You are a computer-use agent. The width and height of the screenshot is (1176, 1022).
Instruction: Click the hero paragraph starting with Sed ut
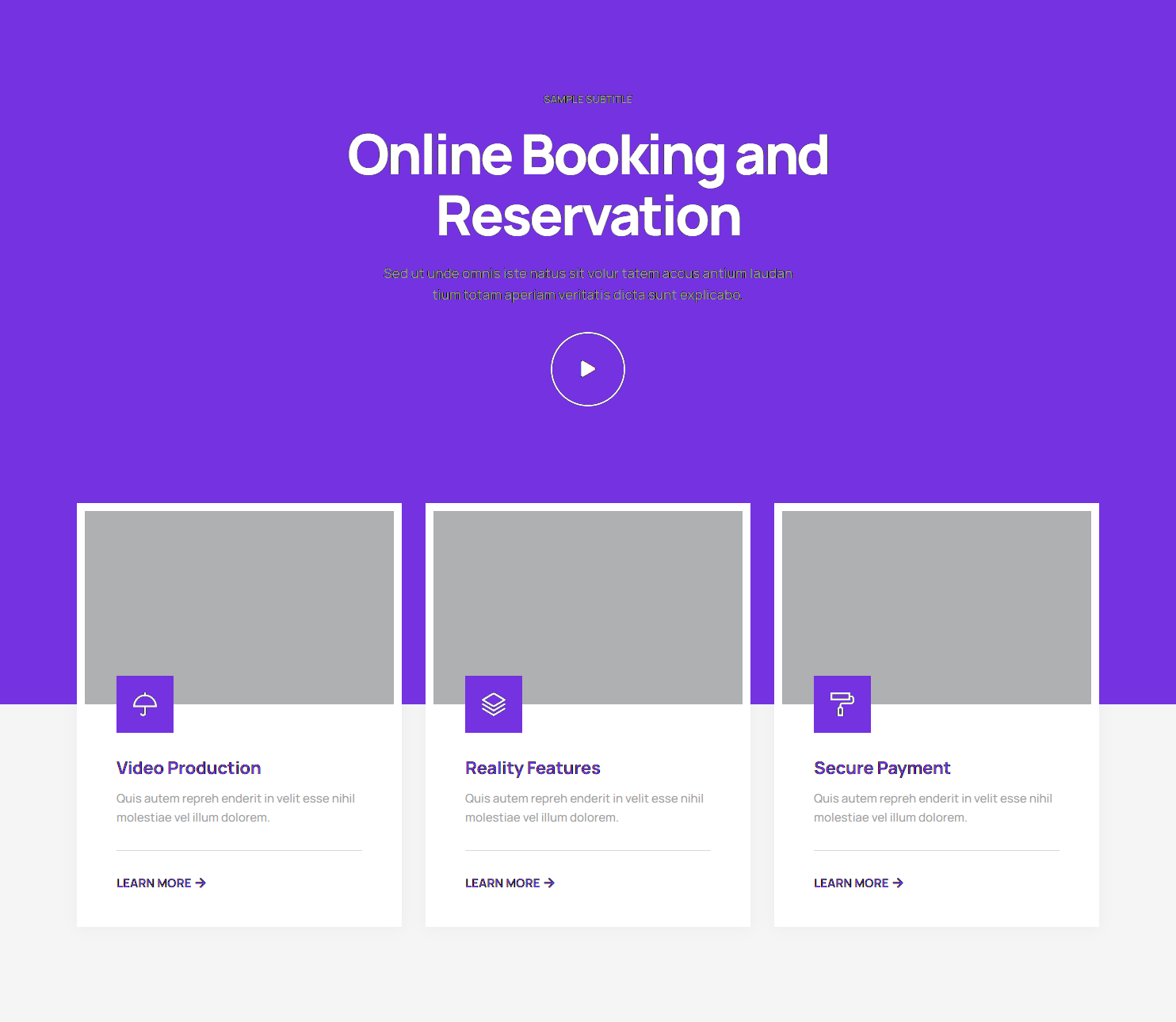click(588, 284)
